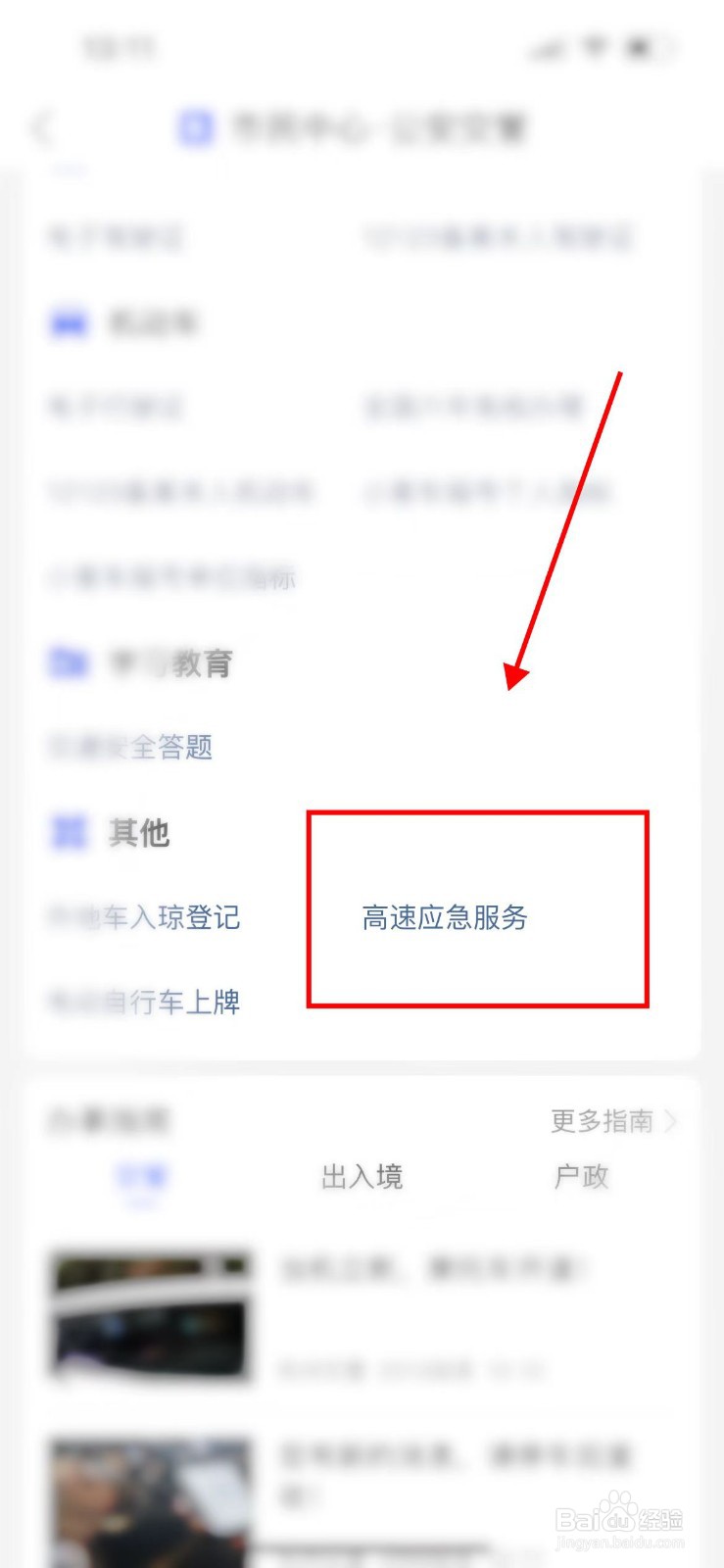Screen dimensions: 724x1568
Task: Open 高速应急服务 service
Action: tap(445, 917)
